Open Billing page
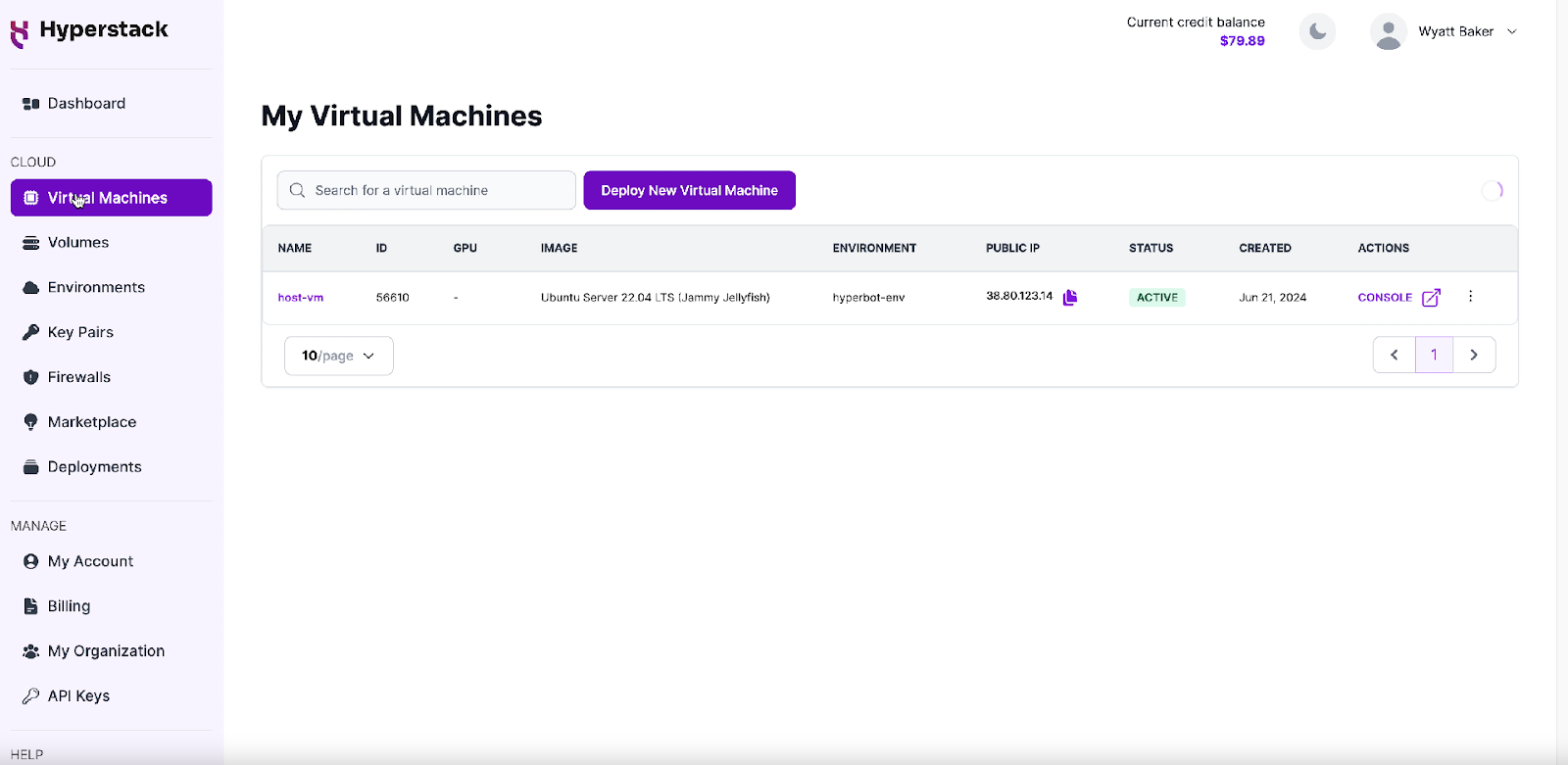The width and height of the screenshot is (1568, 765). click(x=111, y=606)
